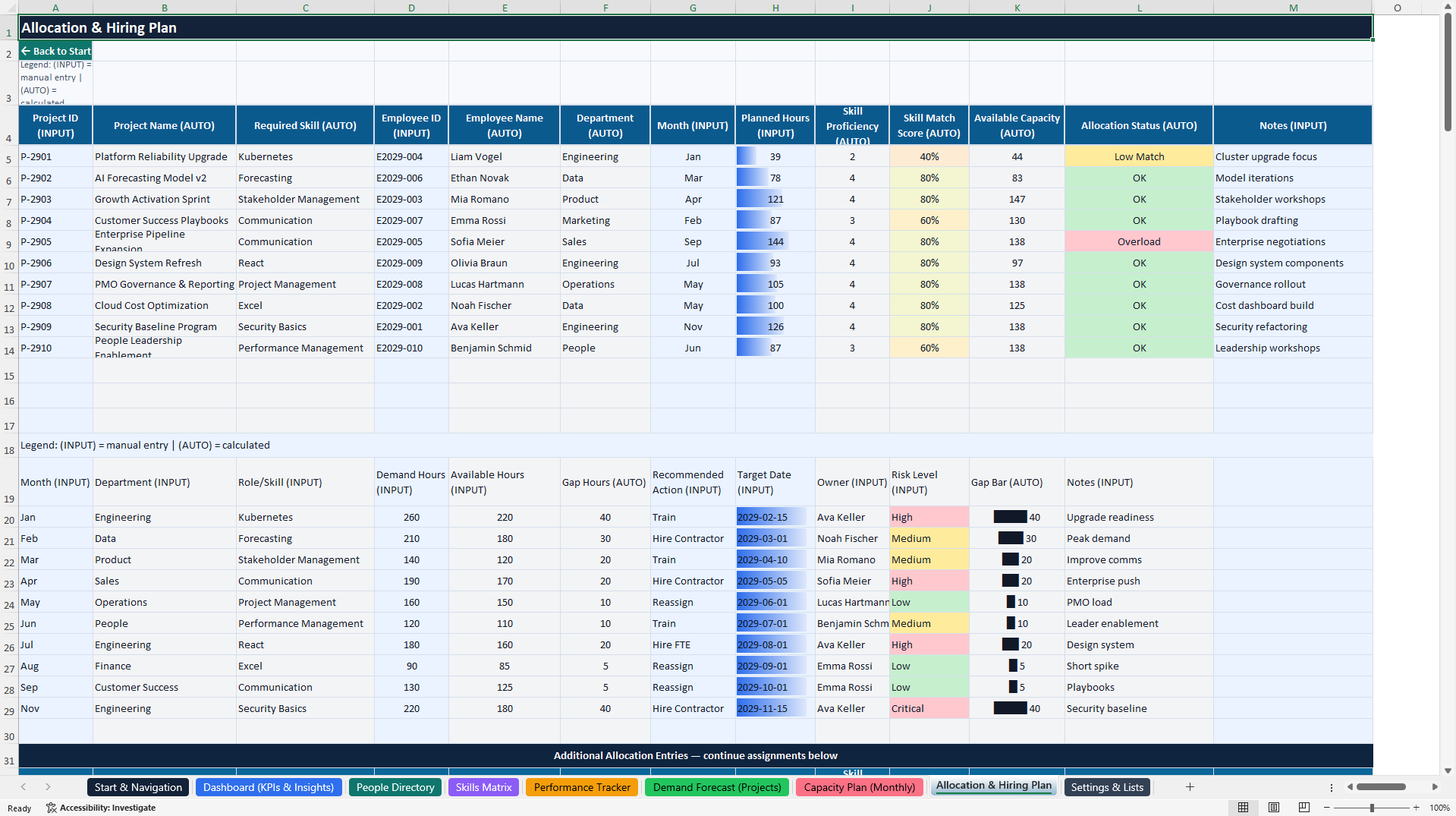The image size is (1456, 816).
Task: Zoom in using plus icon
Action: point(1416,808)
